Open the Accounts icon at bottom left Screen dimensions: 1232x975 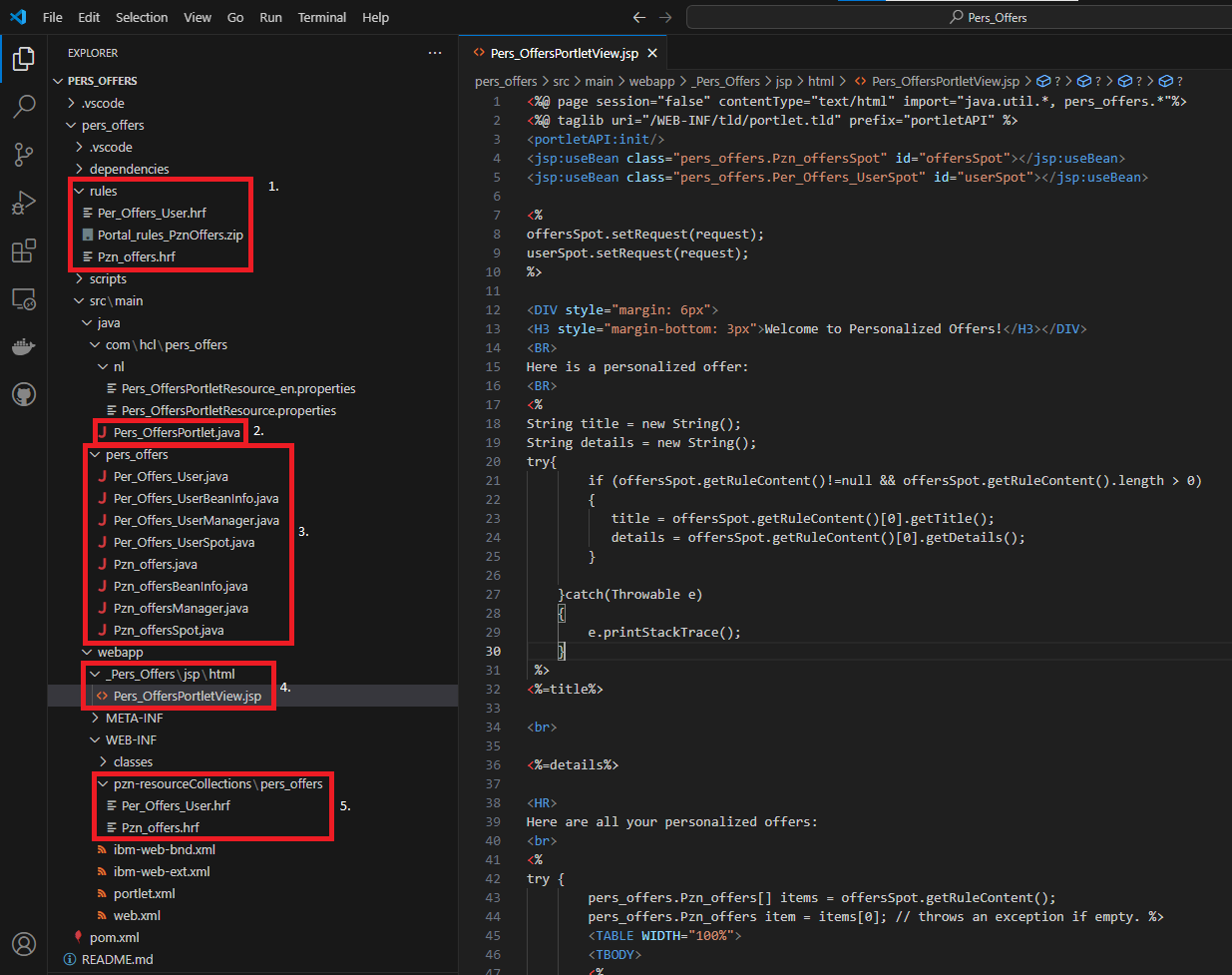pyautogui.click(x=23, y=943)
